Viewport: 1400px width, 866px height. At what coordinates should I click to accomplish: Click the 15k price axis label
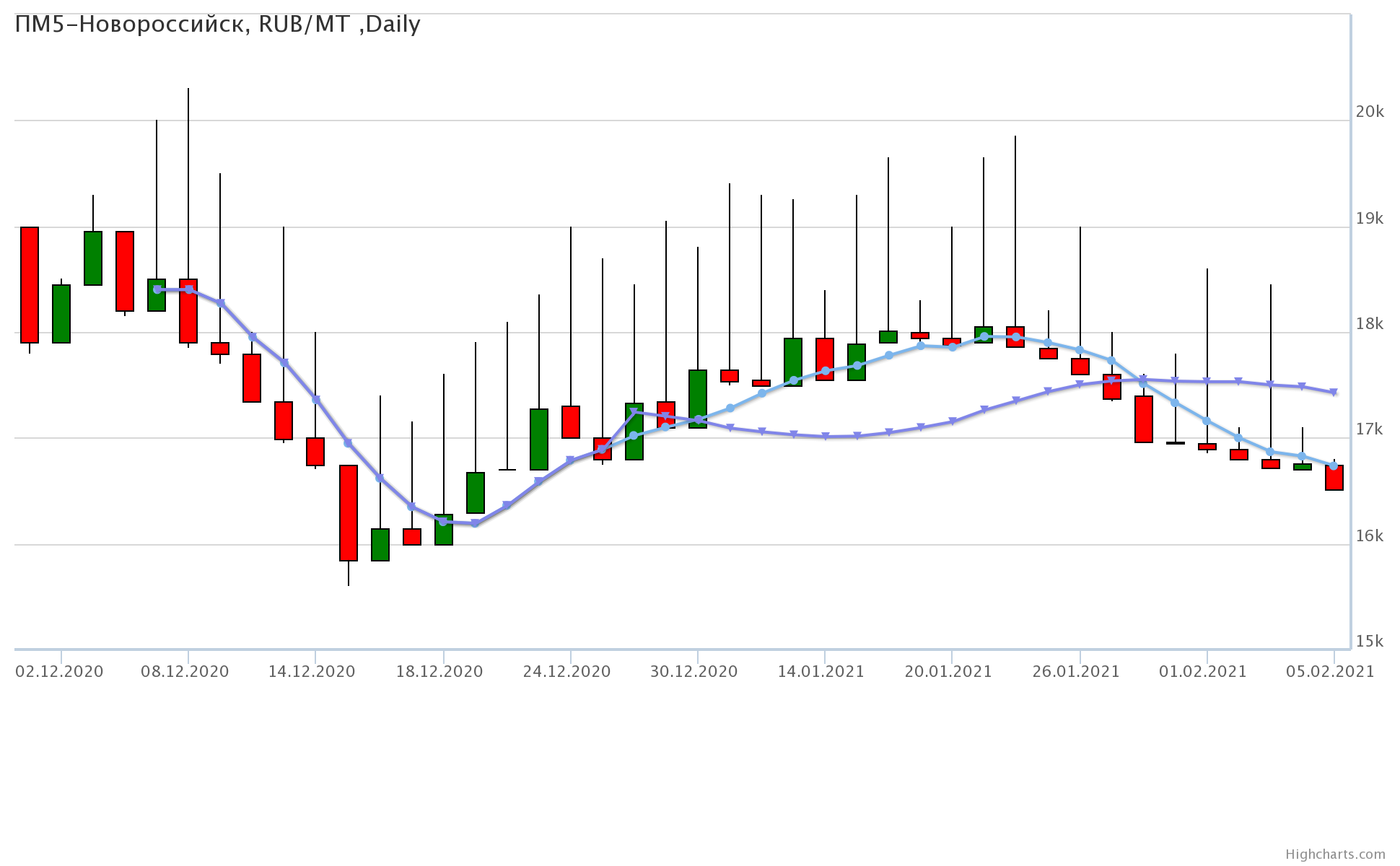(x=1370, y=642)
